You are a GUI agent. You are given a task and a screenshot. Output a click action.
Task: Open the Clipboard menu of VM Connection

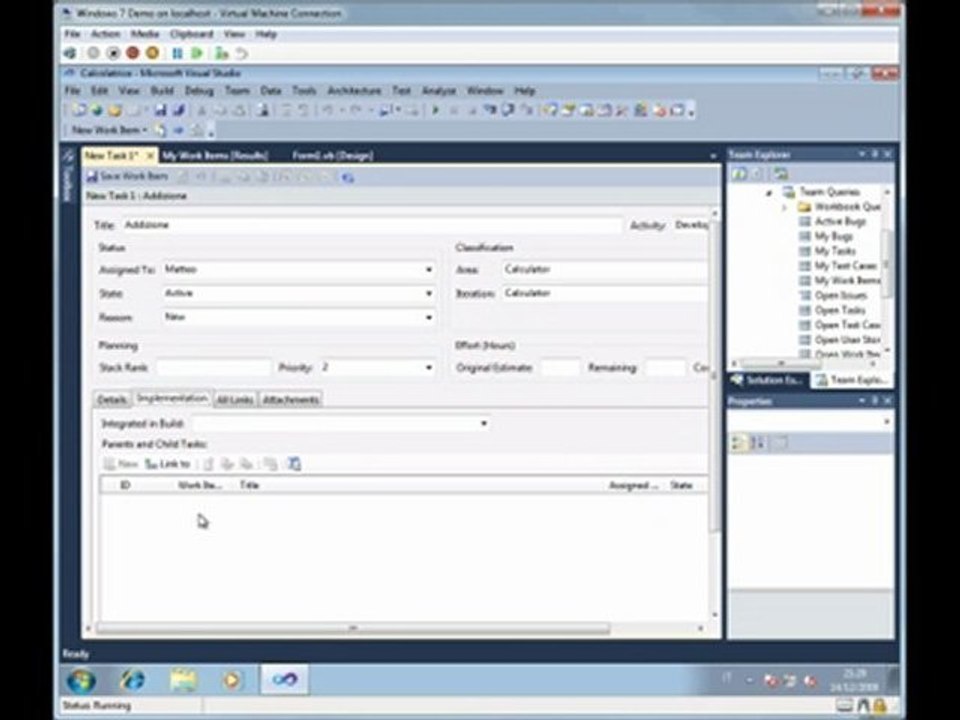(x=192, y=34)
